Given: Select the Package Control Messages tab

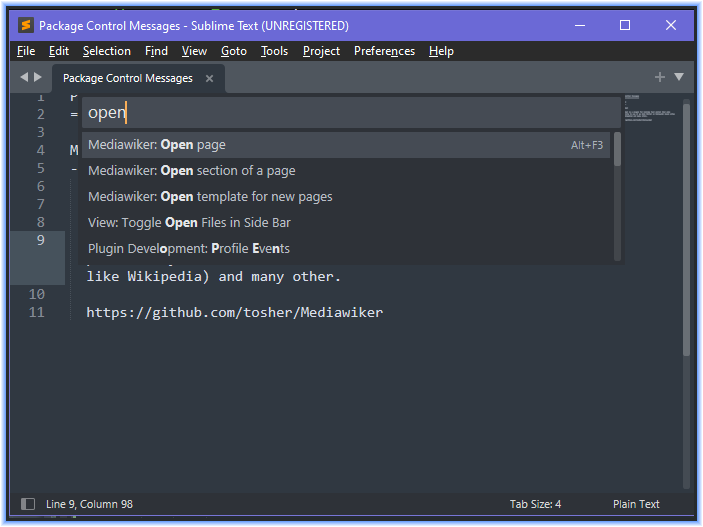Looking at the screenshot, I should (x=128, y=78).
